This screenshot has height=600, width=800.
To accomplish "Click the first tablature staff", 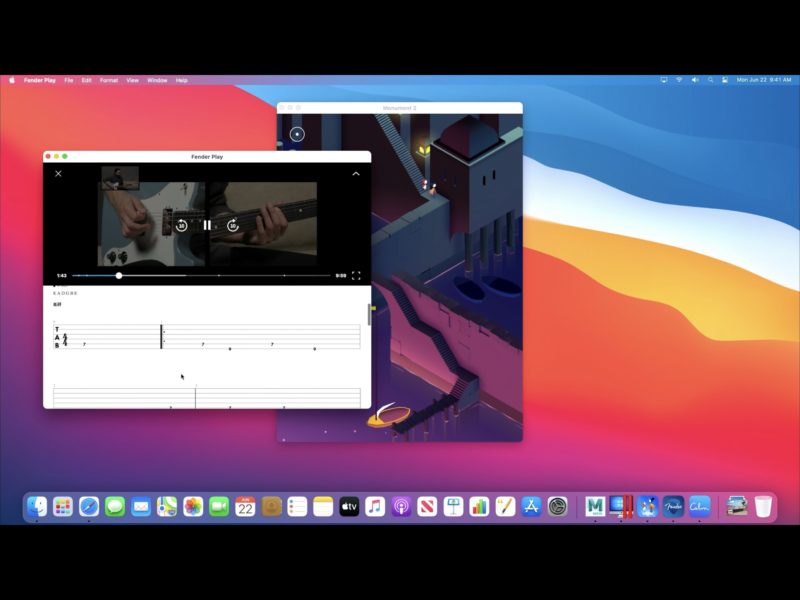I will (207, 337).
